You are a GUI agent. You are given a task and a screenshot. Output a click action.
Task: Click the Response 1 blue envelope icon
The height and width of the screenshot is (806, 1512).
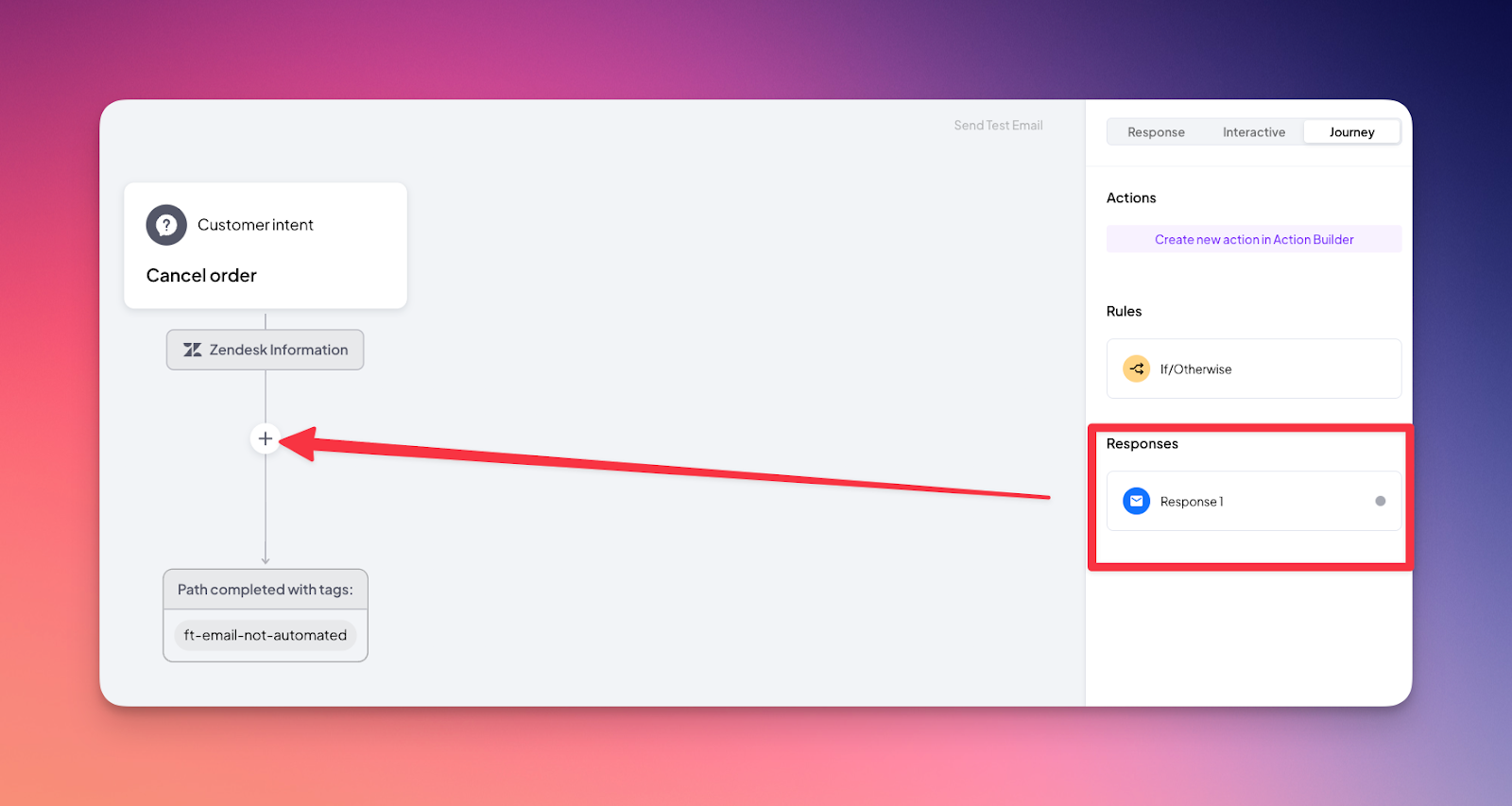(x=1136, y=501)
